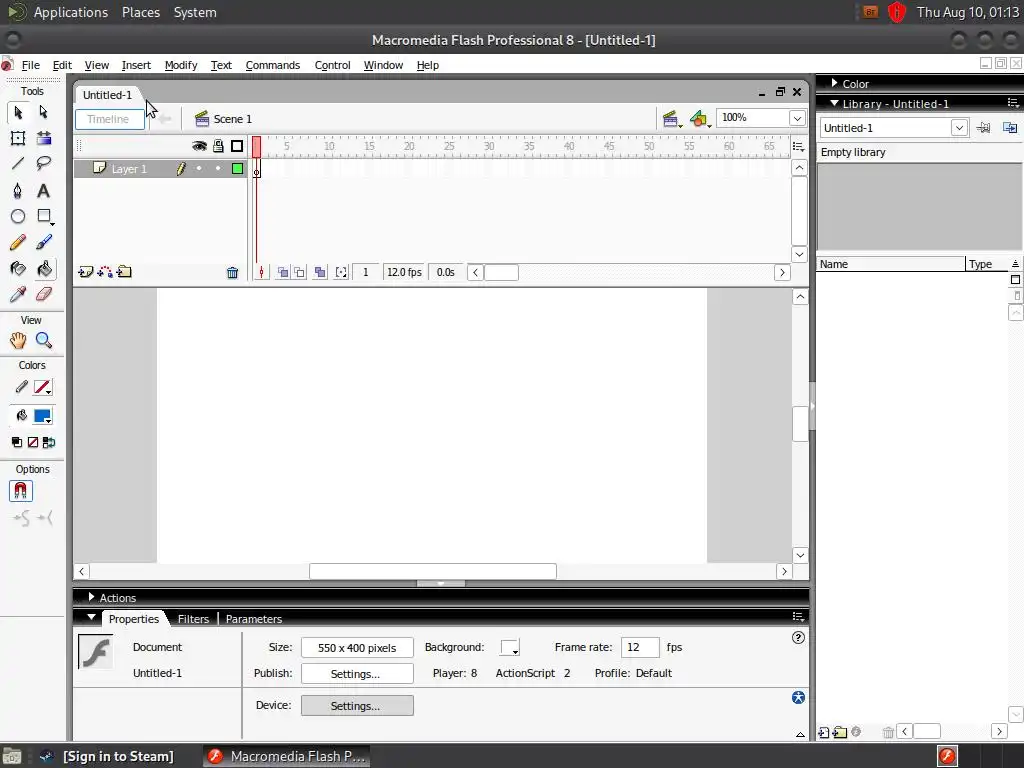Select the Hand tool
The height and width of the screenshot is (768, 1024).
click(x=18, y=340)
